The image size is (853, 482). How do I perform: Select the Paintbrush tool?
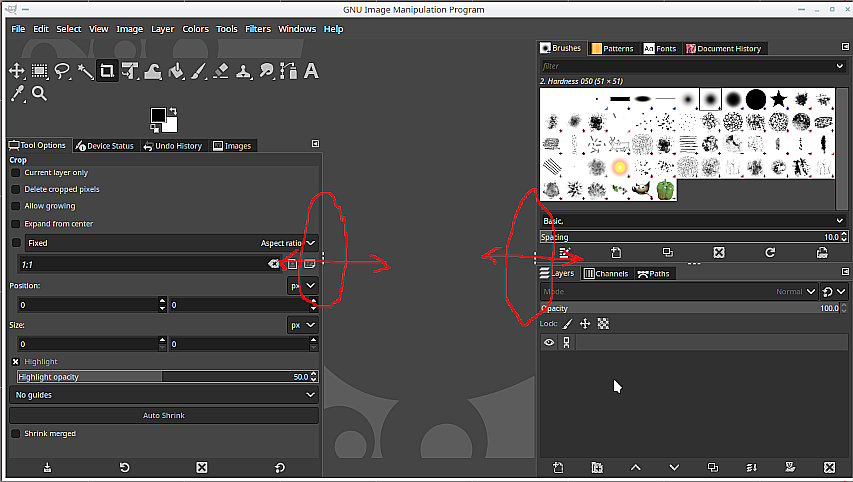pos(199,71)
